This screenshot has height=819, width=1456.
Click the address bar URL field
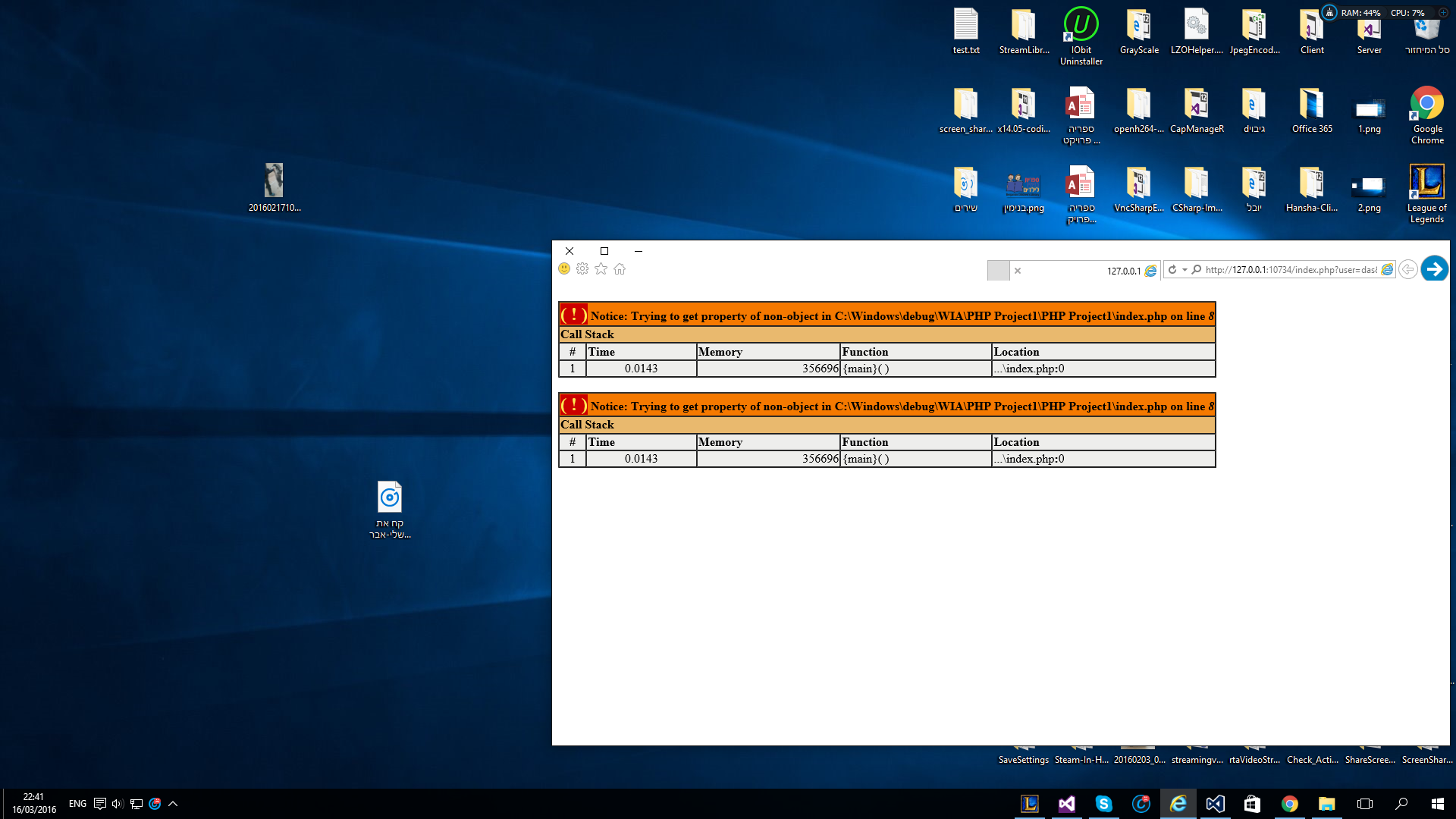(1291, 270)
